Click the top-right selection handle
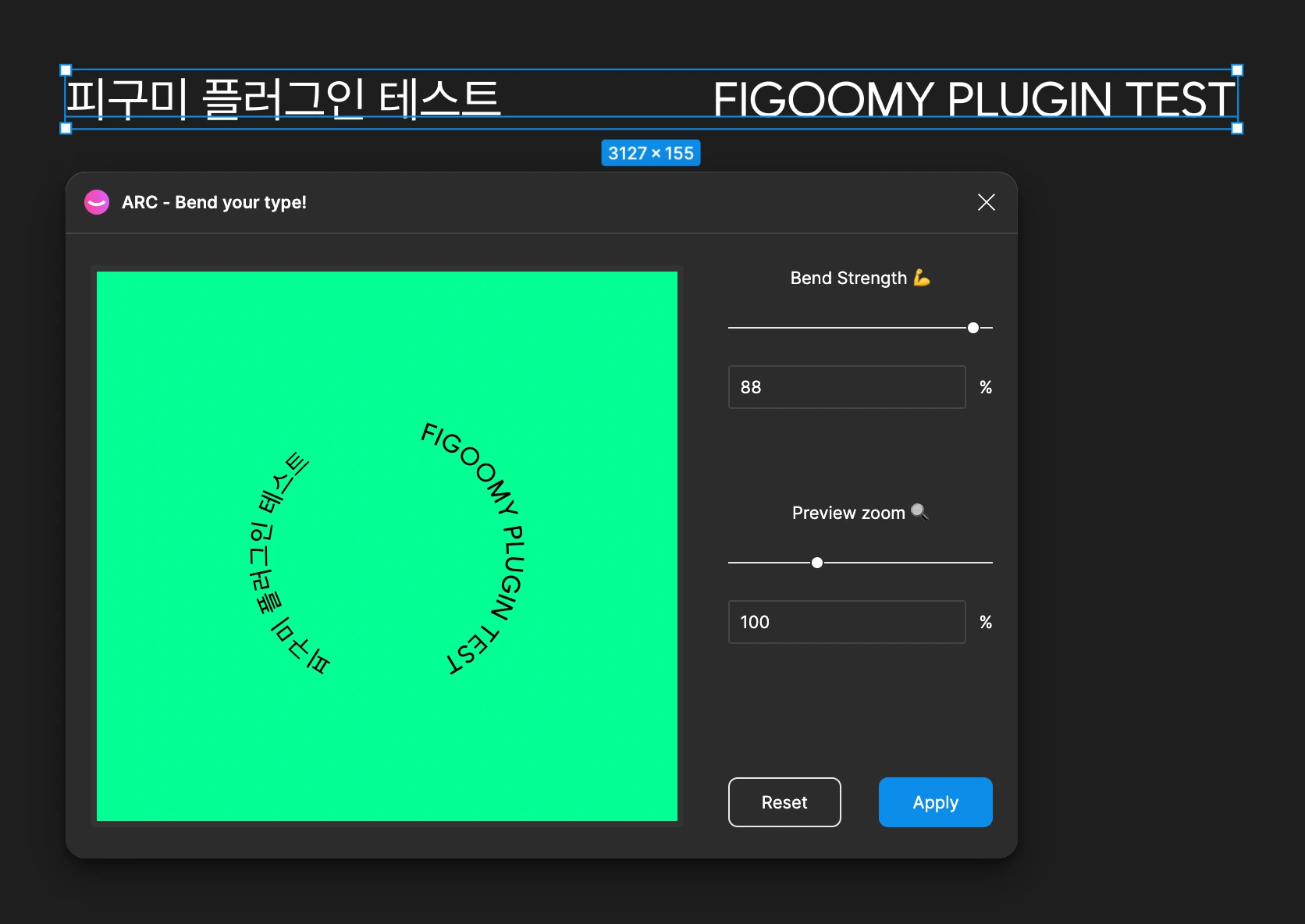This screenshot has width=1305, height=924. pos(1237,70)
